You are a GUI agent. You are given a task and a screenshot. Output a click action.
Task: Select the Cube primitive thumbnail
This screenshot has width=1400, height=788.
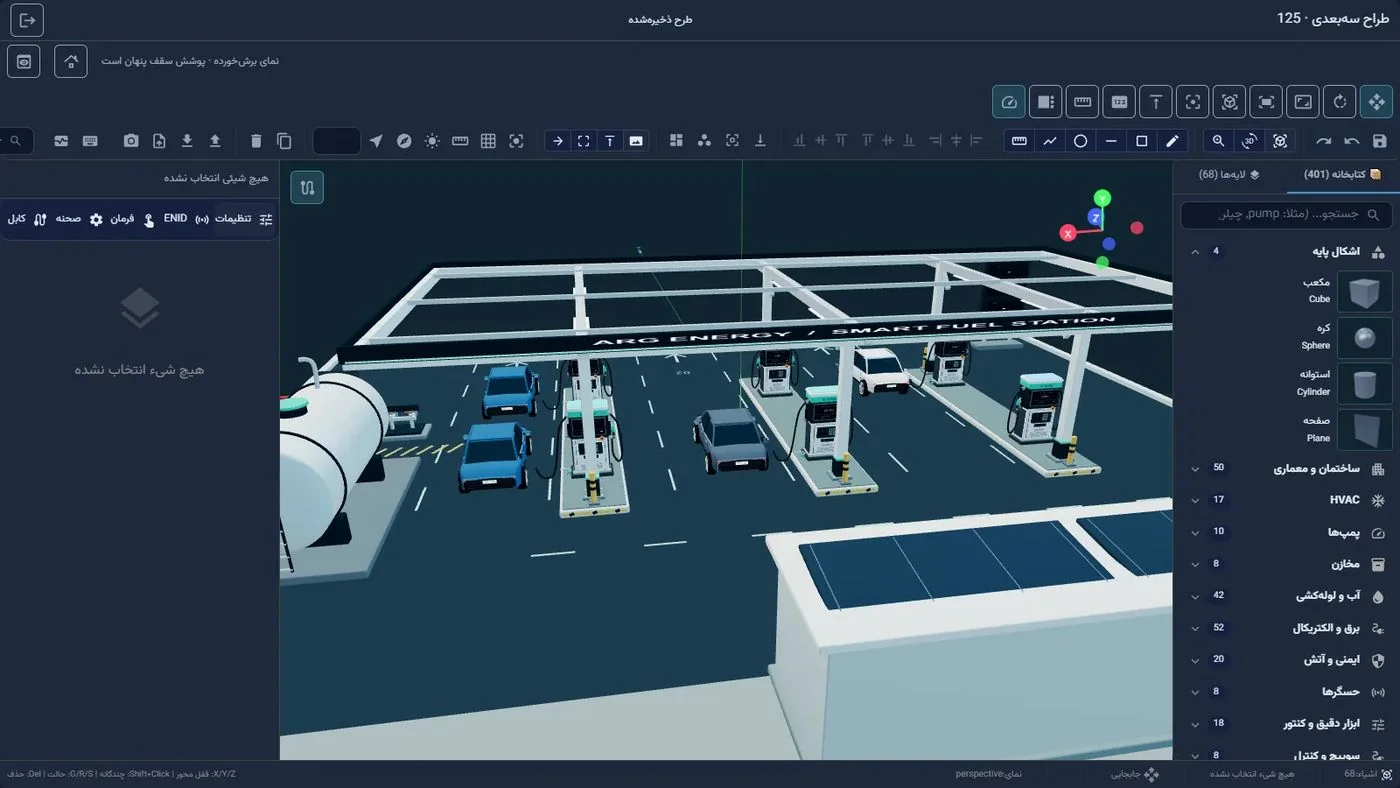click(x=1364, y=292)
